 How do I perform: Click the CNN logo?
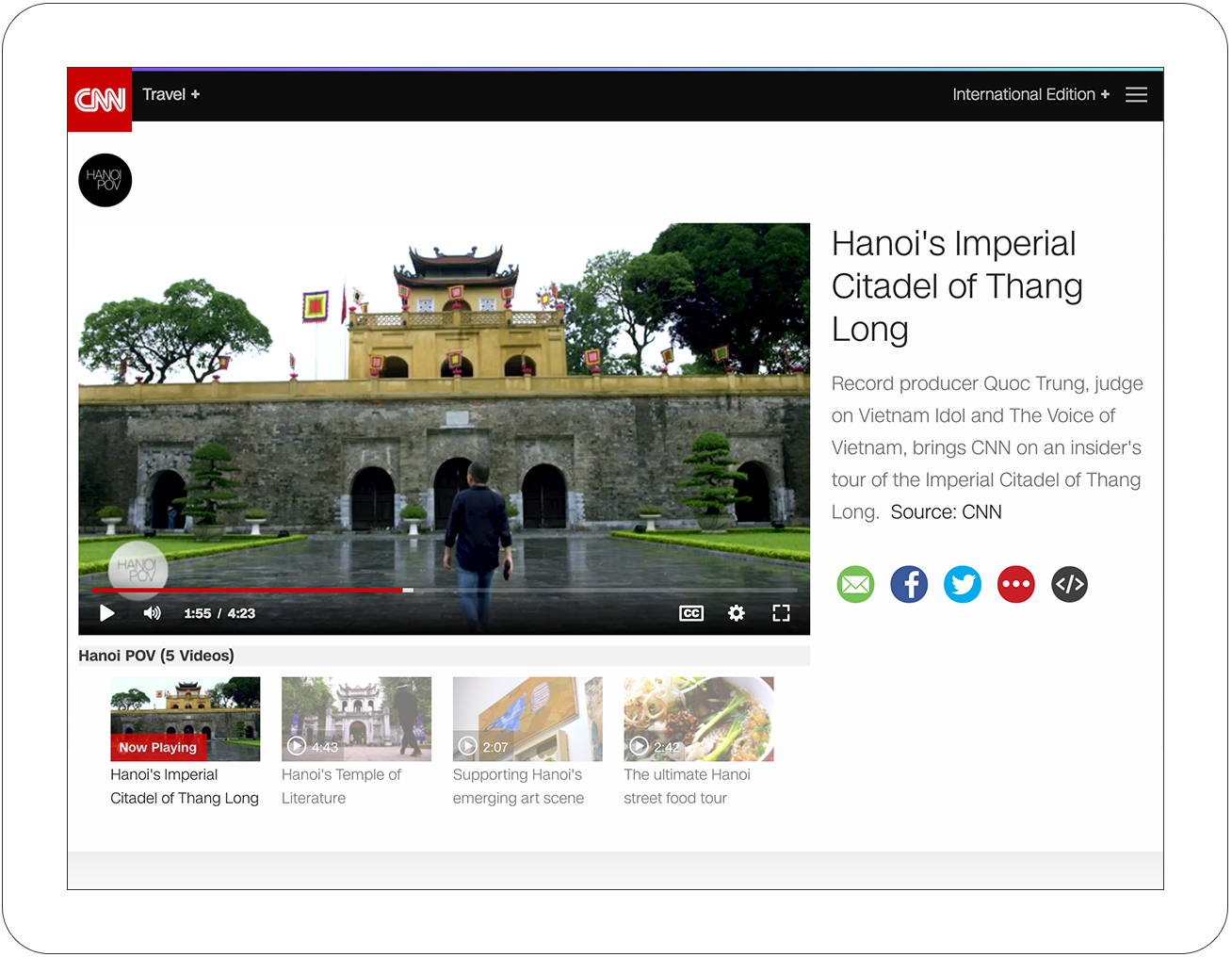click(x=100, y=99)
